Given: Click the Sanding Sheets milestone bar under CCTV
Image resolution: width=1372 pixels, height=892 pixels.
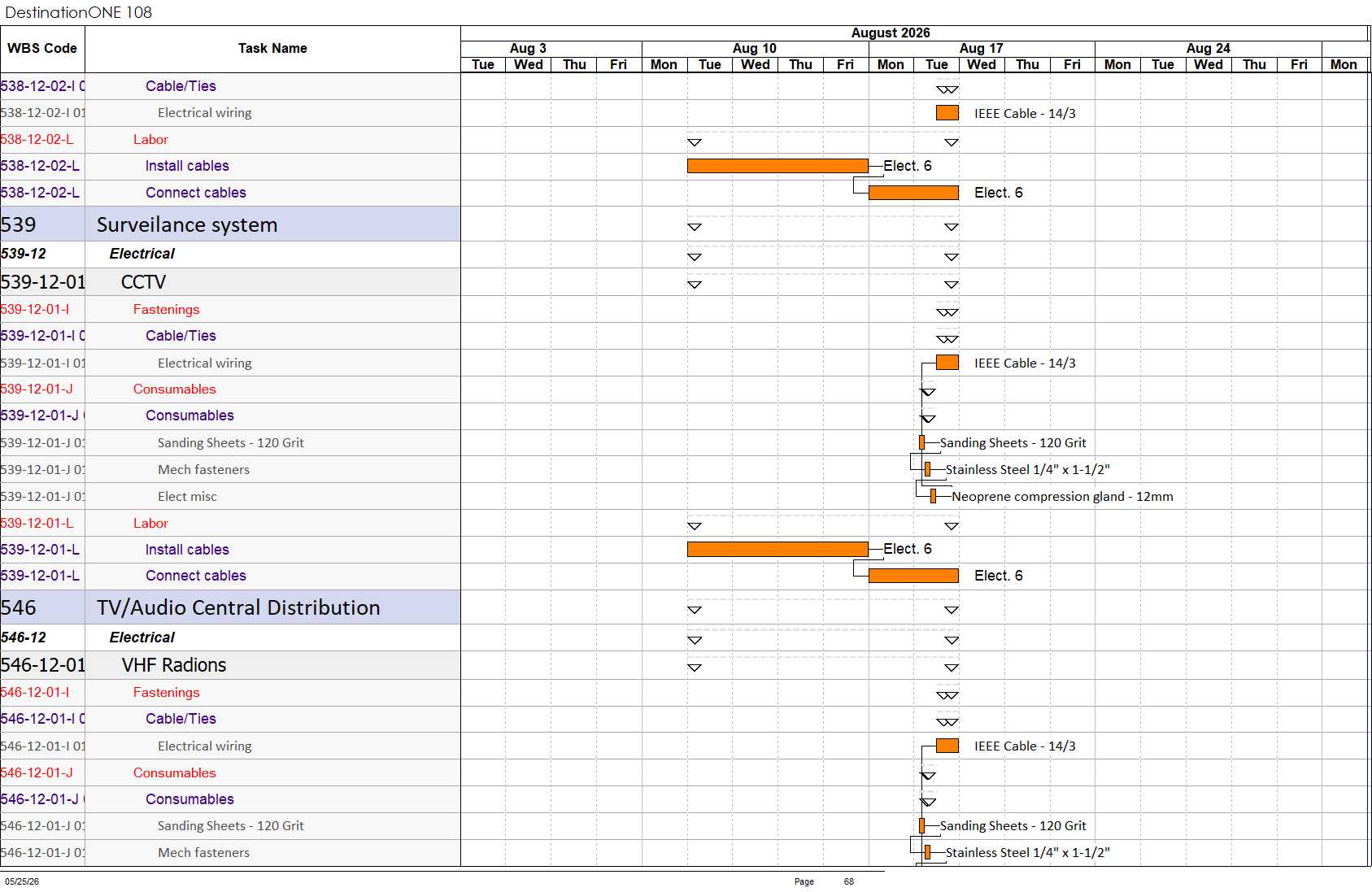Looking at the screenshot, I should click(921, 442).
